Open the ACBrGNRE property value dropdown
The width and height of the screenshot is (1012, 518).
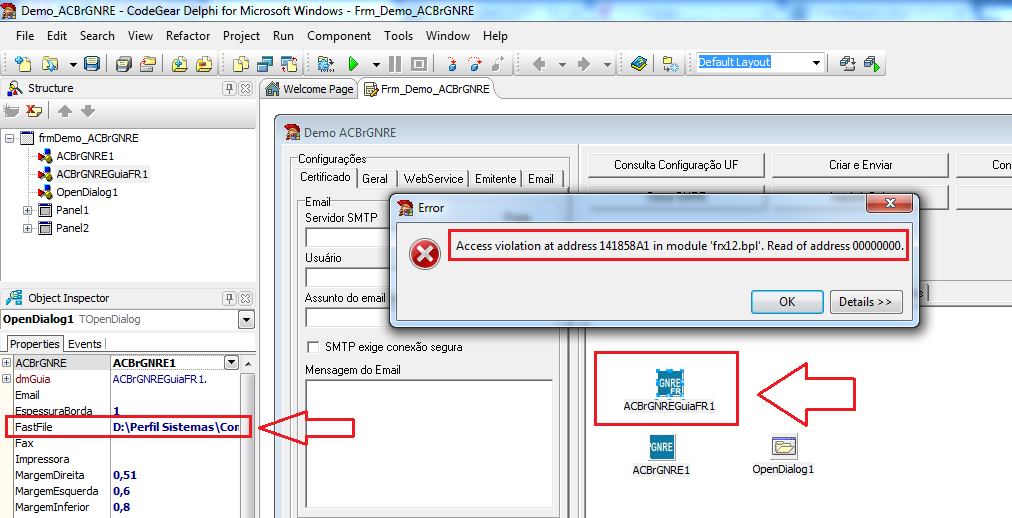[x=232, y=363]
